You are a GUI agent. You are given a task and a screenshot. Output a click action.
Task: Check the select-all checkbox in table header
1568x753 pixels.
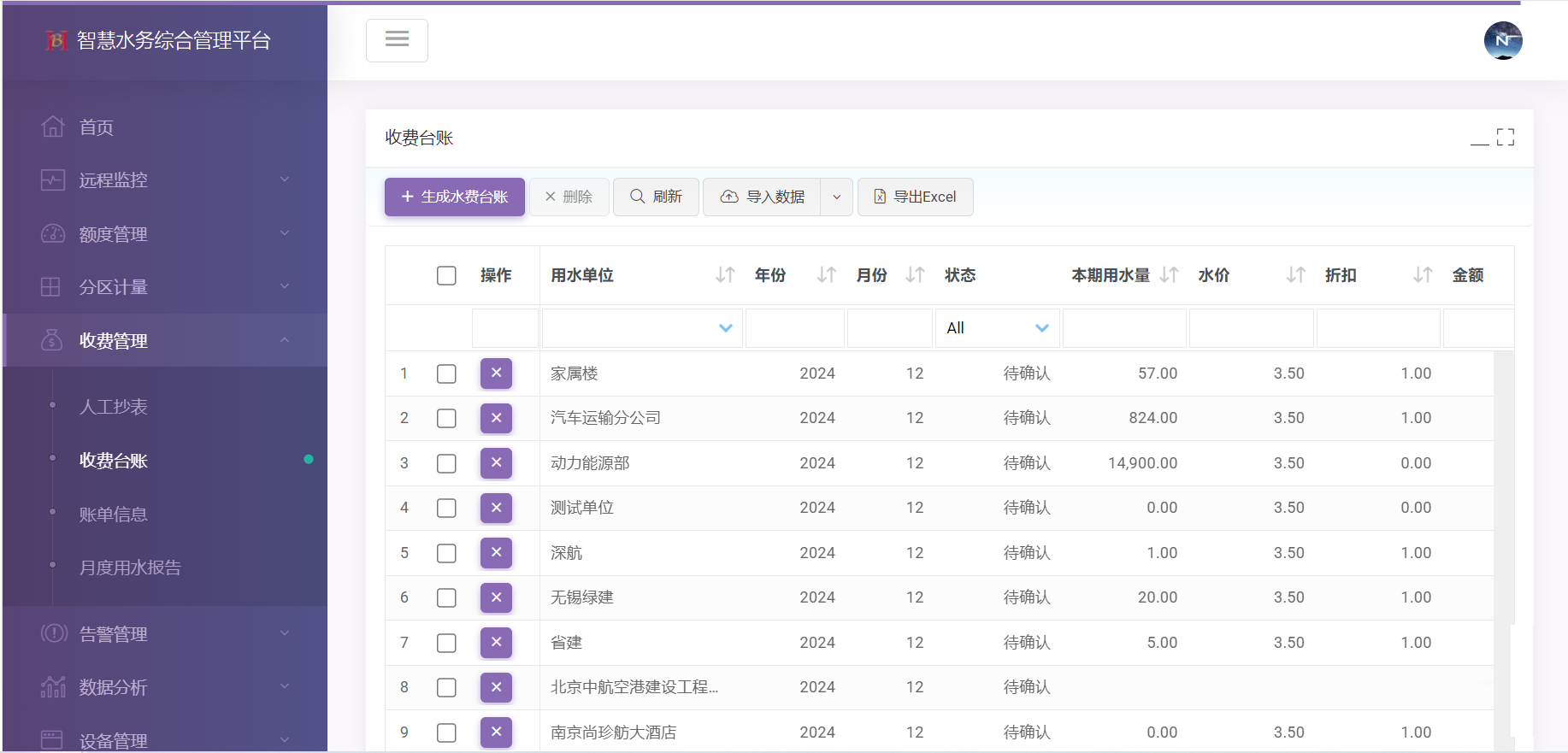tap(446, 275)
